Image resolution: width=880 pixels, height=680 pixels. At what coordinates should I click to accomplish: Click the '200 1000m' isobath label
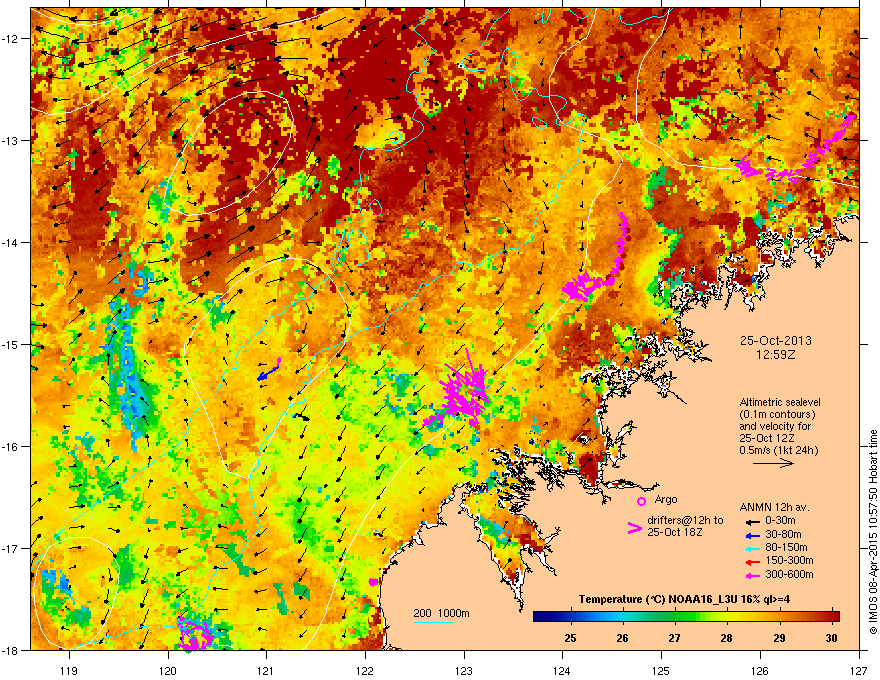tap(441, 613)
